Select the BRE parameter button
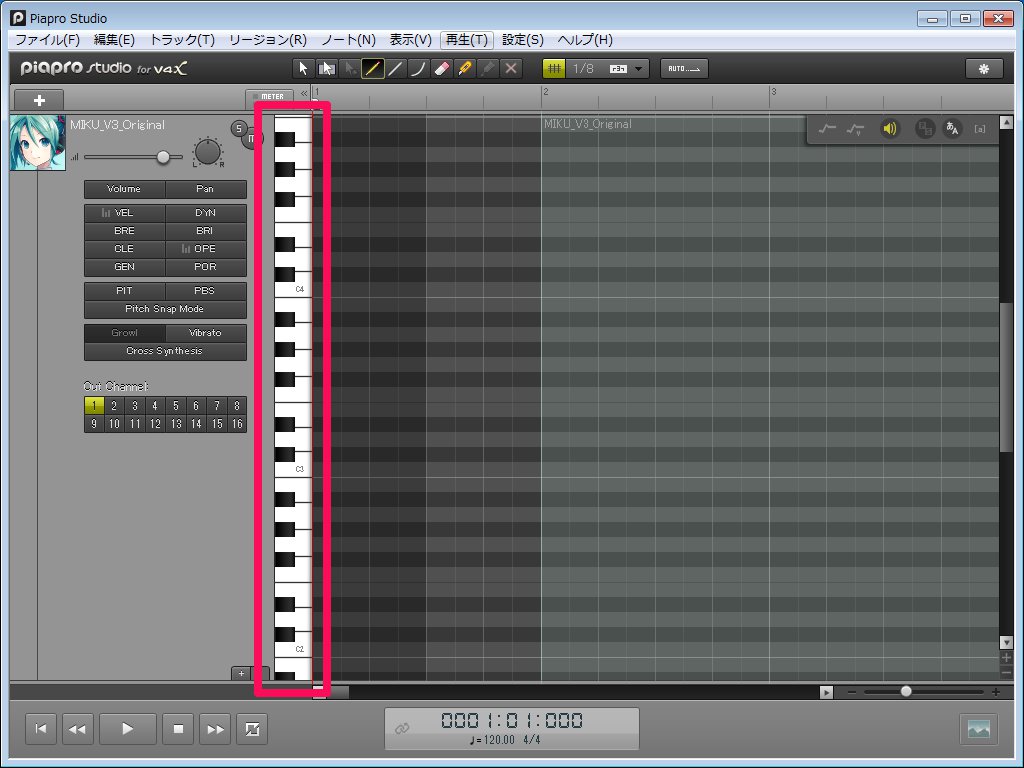This screenshot has height=768, width=1024. pyautogui.click(x=124, y=231)
